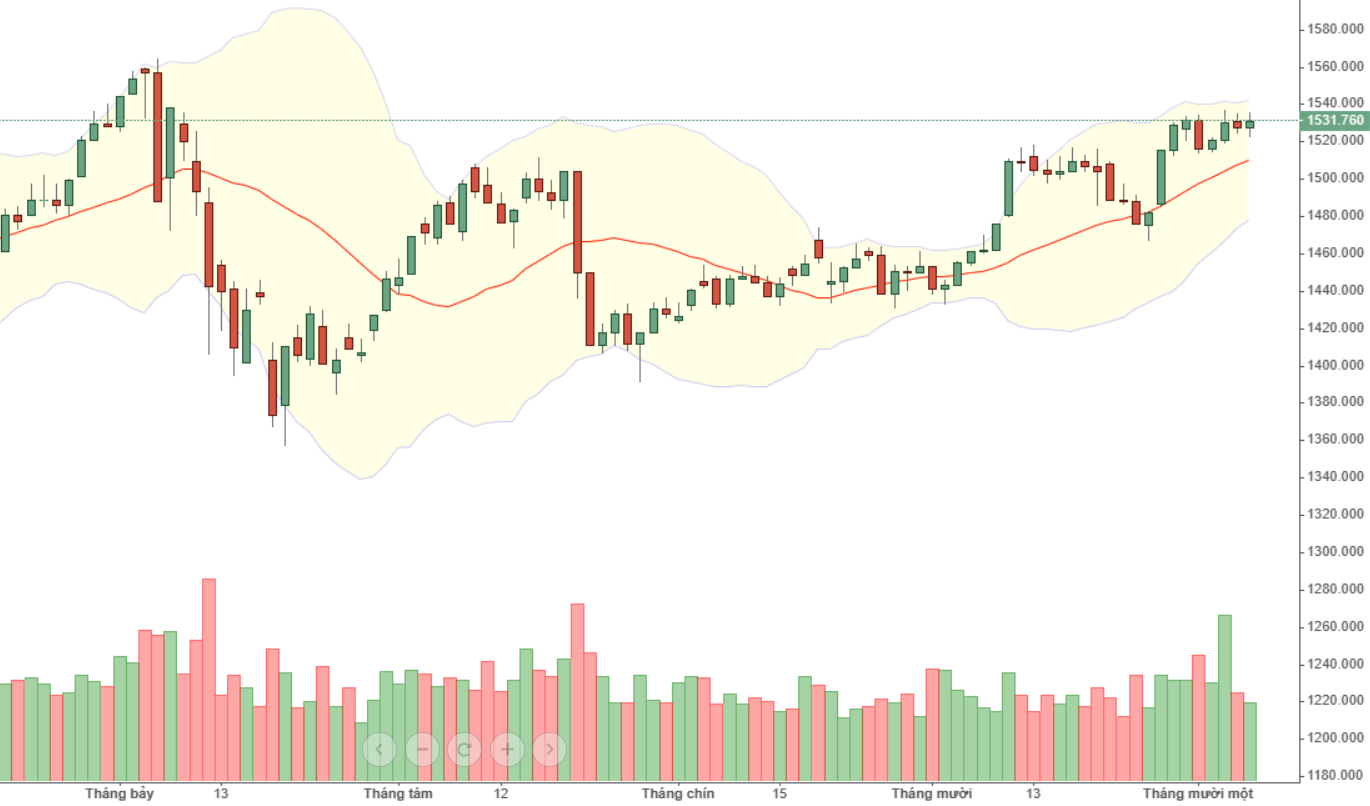Image resolution: width=1370 pixels, height=806 pixels.
Task: Click the 1180.000 price axis label
Action: [x=1335, y=776]
